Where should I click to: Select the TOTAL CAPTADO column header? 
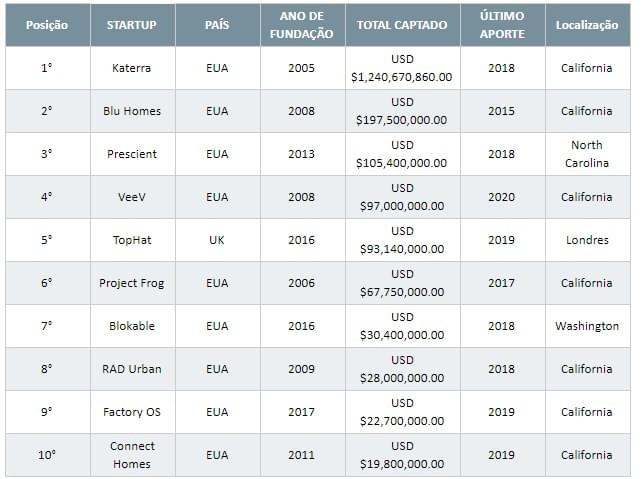(x=402, y=25)
